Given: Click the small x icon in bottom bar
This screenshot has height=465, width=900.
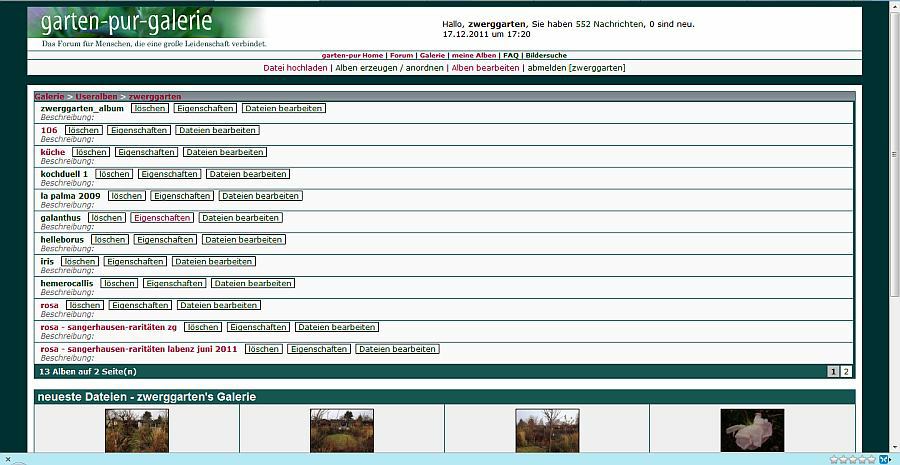Looking at the screenshot, I should [8, 459].
